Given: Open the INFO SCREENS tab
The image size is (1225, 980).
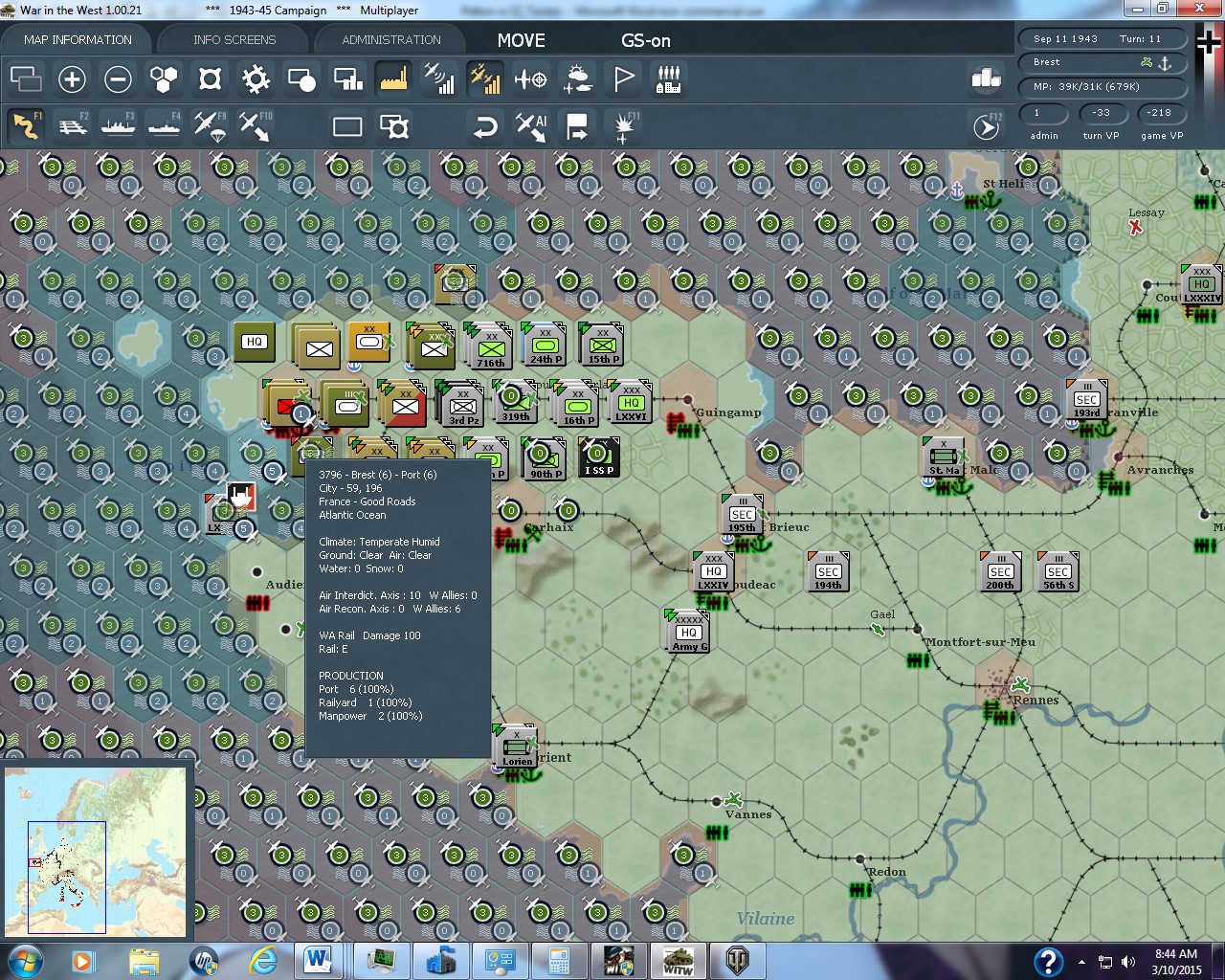Looking at the screenshot, I should [x=234, y=39].
